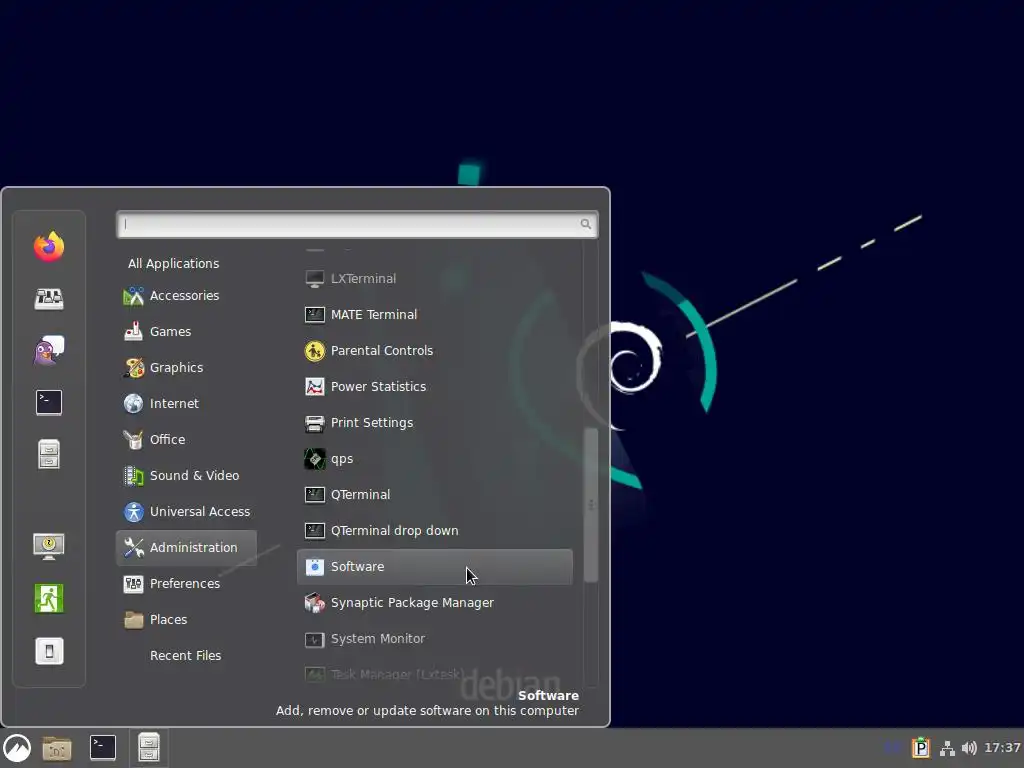Image resolution: width=1024 pixels, height=768 pixels.
Task: Open Print Settings
Action: (x=434, y=423)
